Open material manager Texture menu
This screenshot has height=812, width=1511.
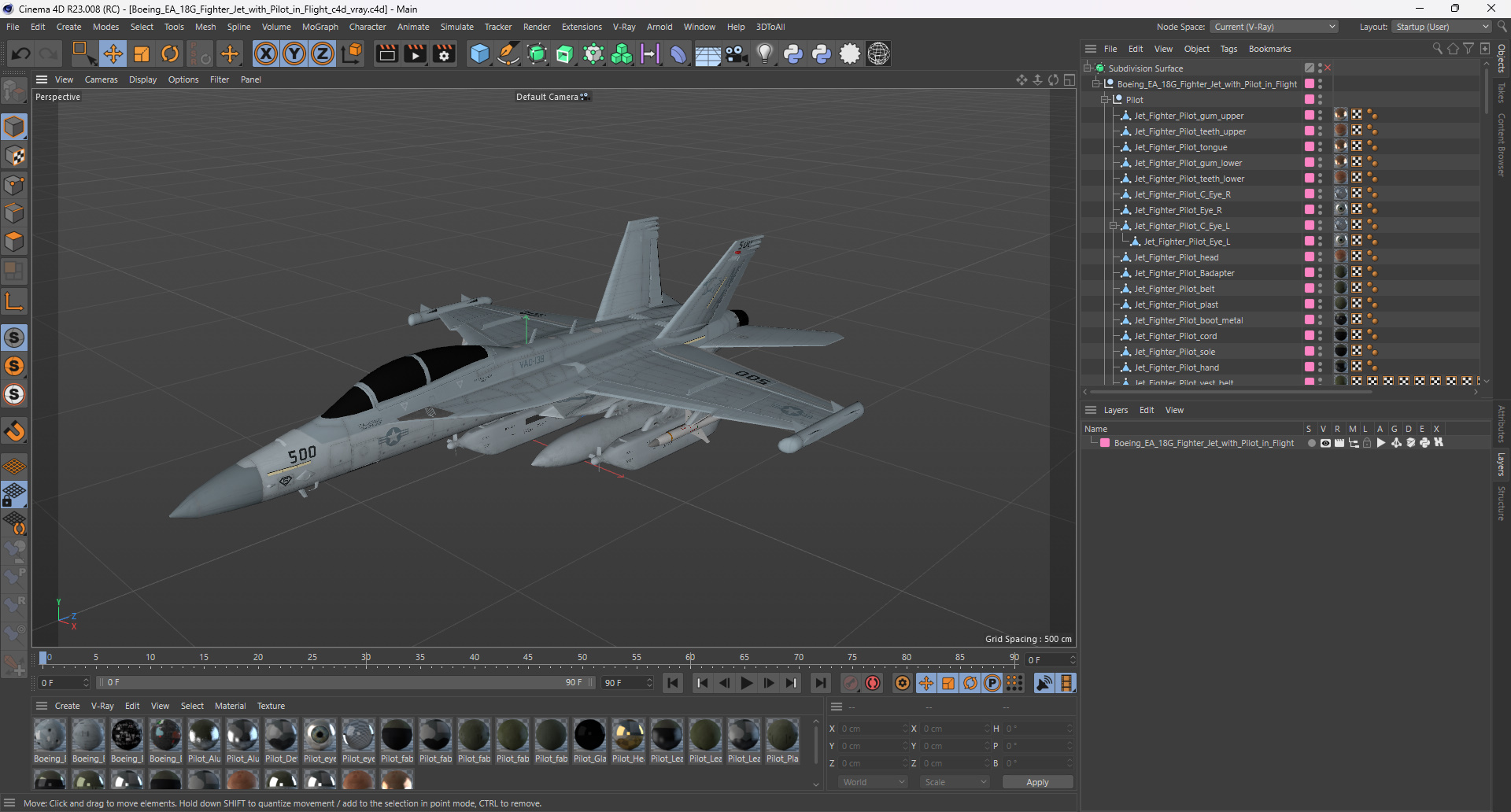point(271,706)
